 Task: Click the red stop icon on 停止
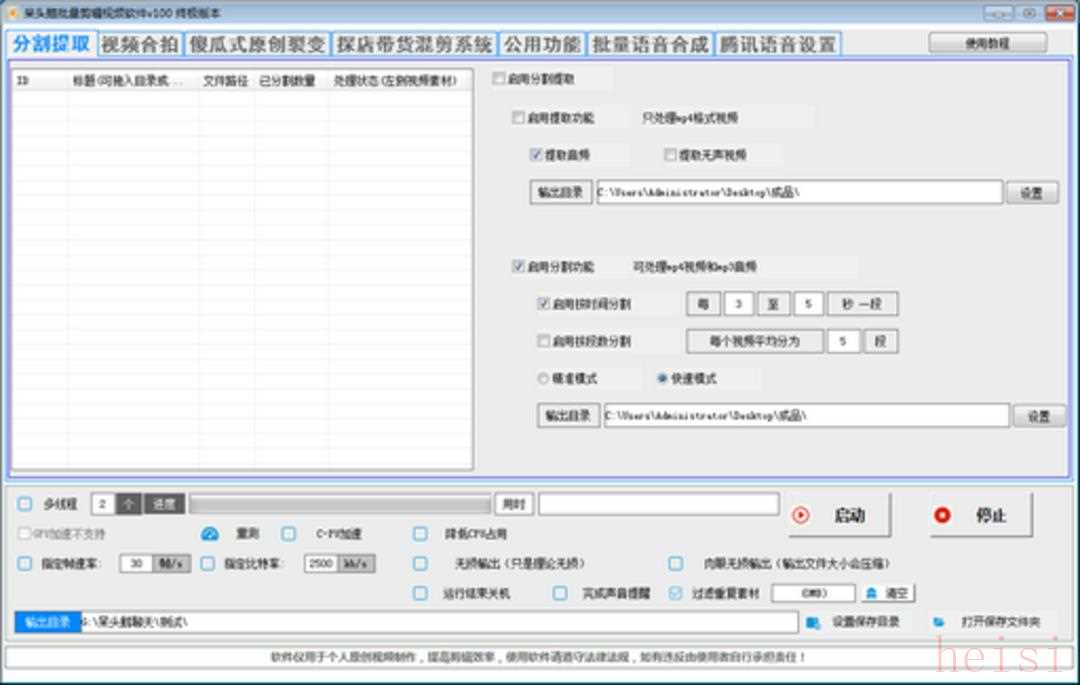click(942, 515)
